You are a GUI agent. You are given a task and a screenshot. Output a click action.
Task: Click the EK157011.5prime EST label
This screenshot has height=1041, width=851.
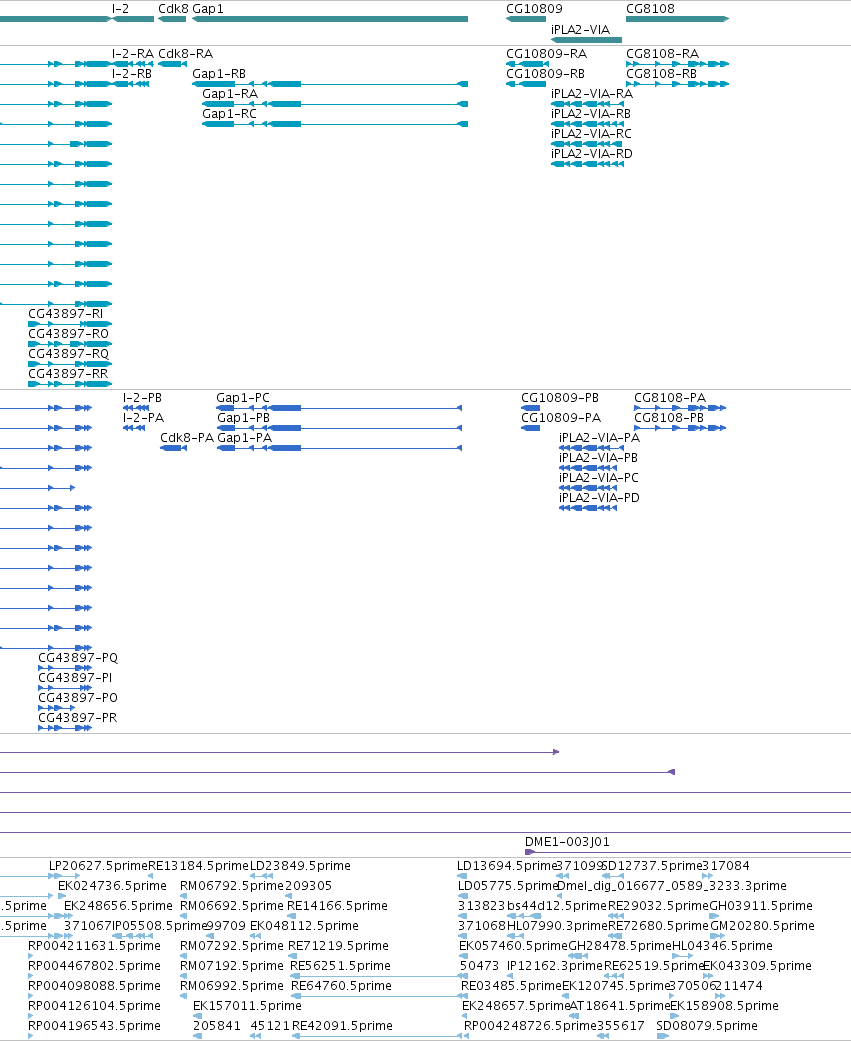[x=247, y=1005]
